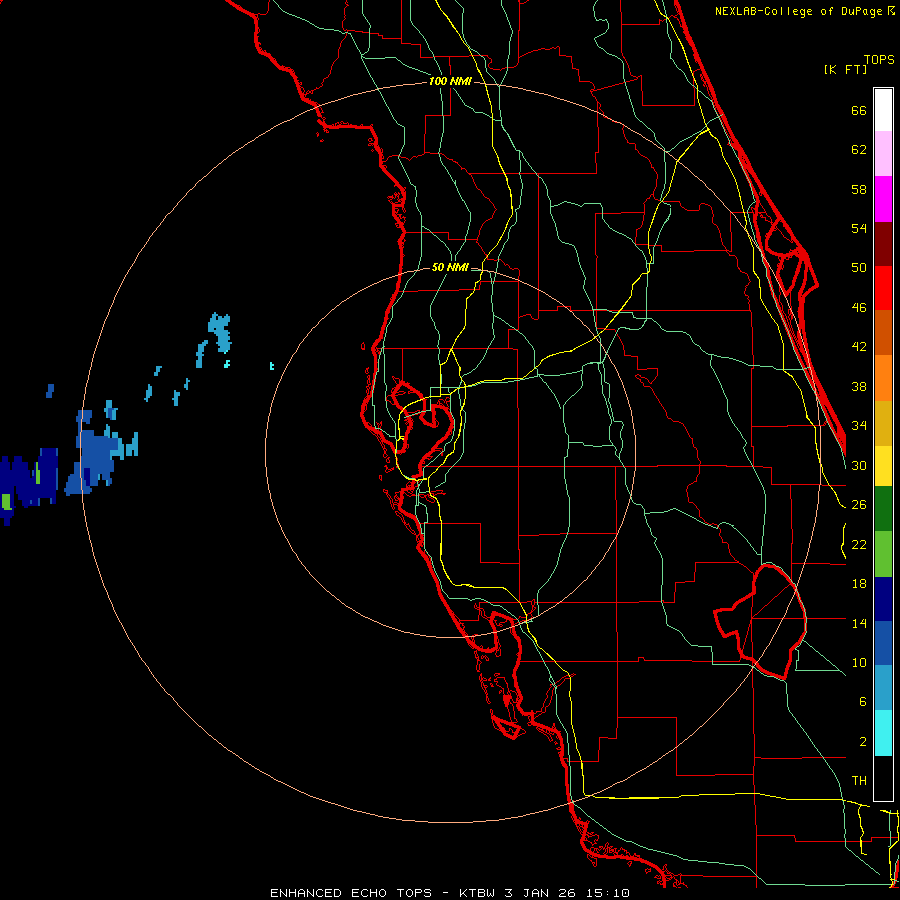
Task: Click the dark red legend swatch near 54
Action: tap(883, 244)
